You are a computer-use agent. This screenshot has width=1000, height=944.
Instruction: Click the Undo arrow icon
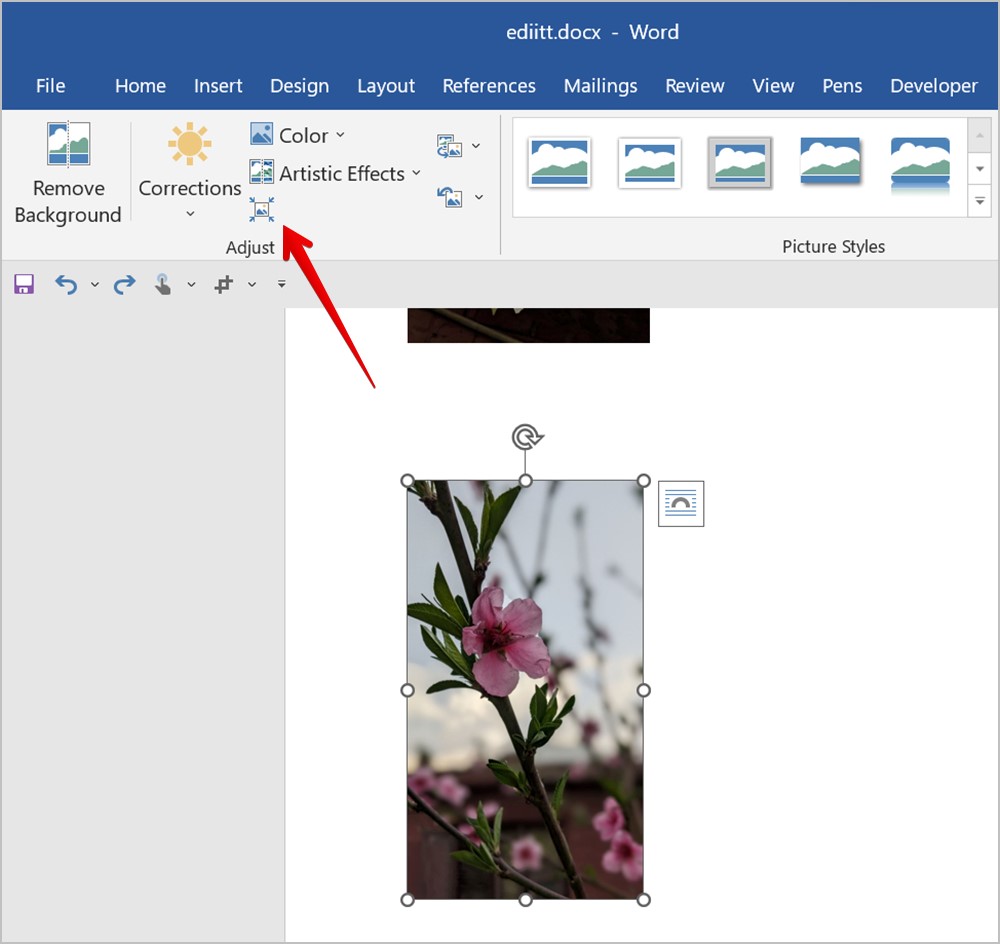tap(66, 285)
